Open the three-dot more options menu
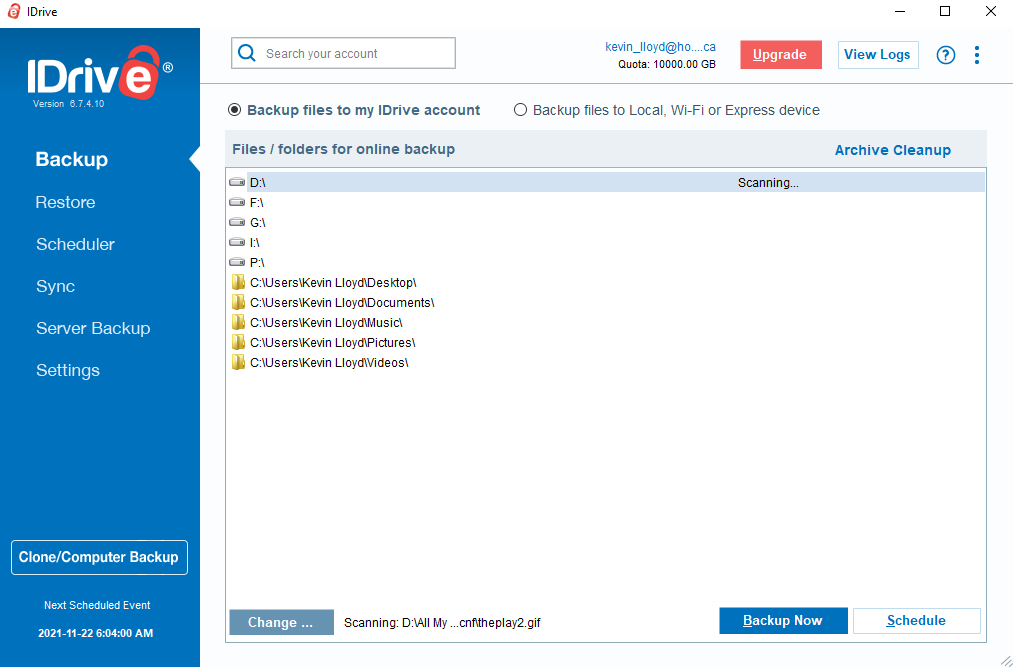The image size is (1013, 667). [977, 55]
